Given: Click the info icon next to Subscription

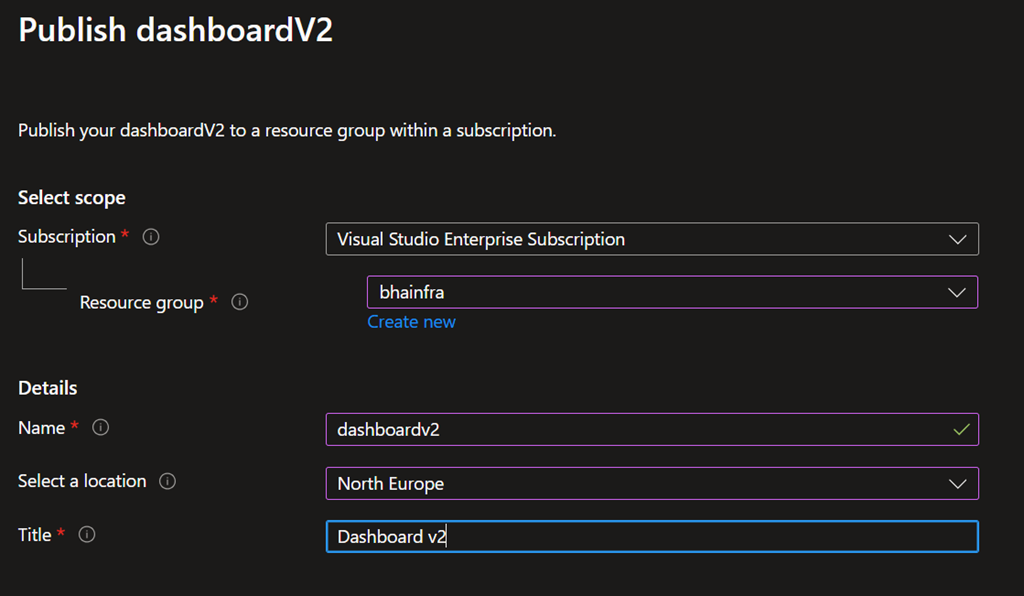Looking at the screenshot, I should point(151,237).
